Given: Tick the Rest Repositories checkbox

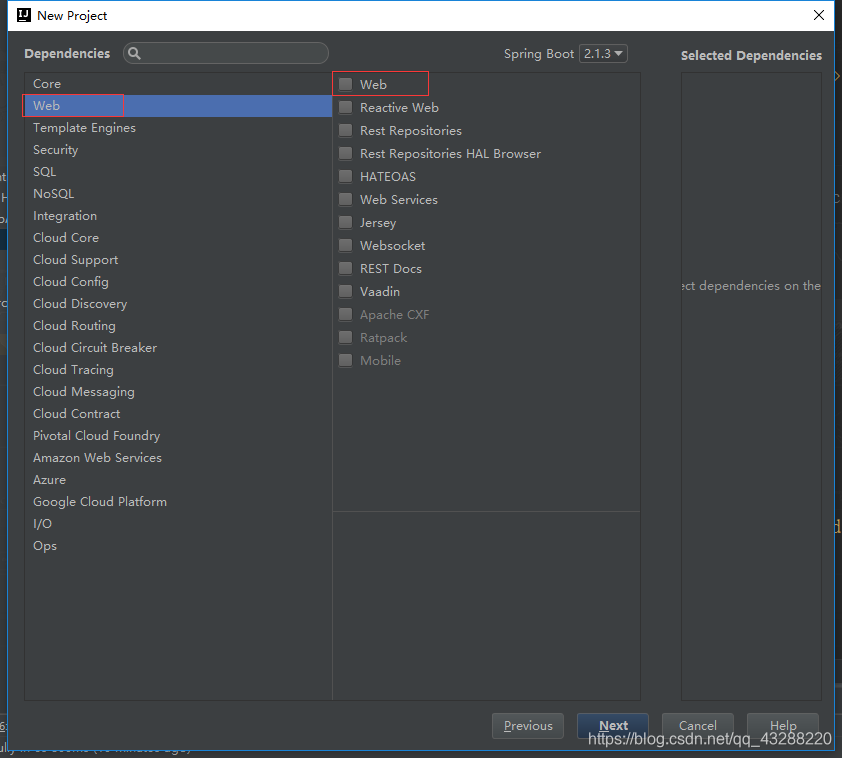Looking at the screenshot, I should point(345,130).
